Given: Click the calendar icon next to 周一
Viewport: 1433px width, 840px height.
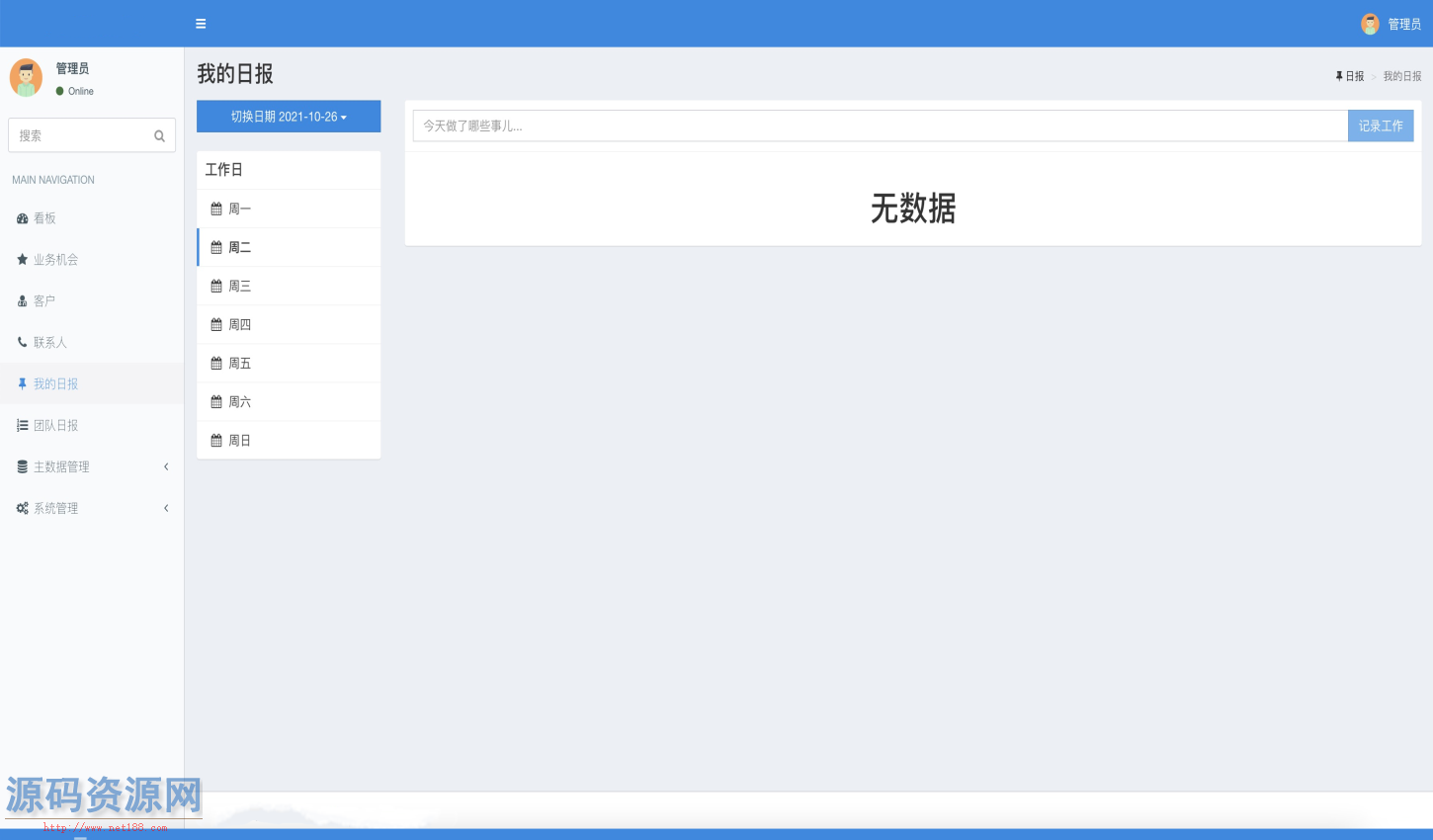Looking at the screenshot, I should (x=216, y=210).
